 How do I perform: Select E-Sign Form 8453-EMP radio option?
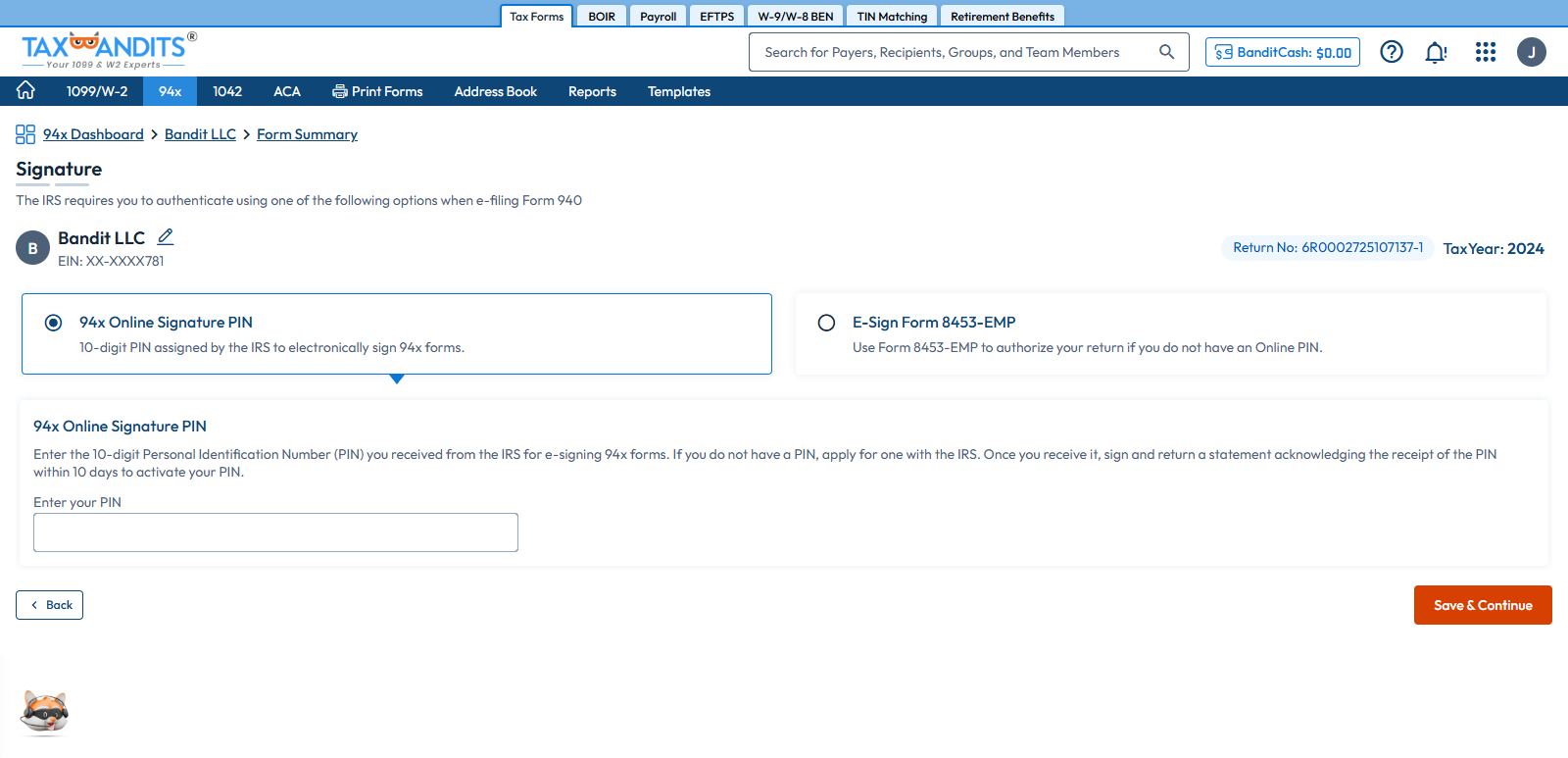(826, 323)
